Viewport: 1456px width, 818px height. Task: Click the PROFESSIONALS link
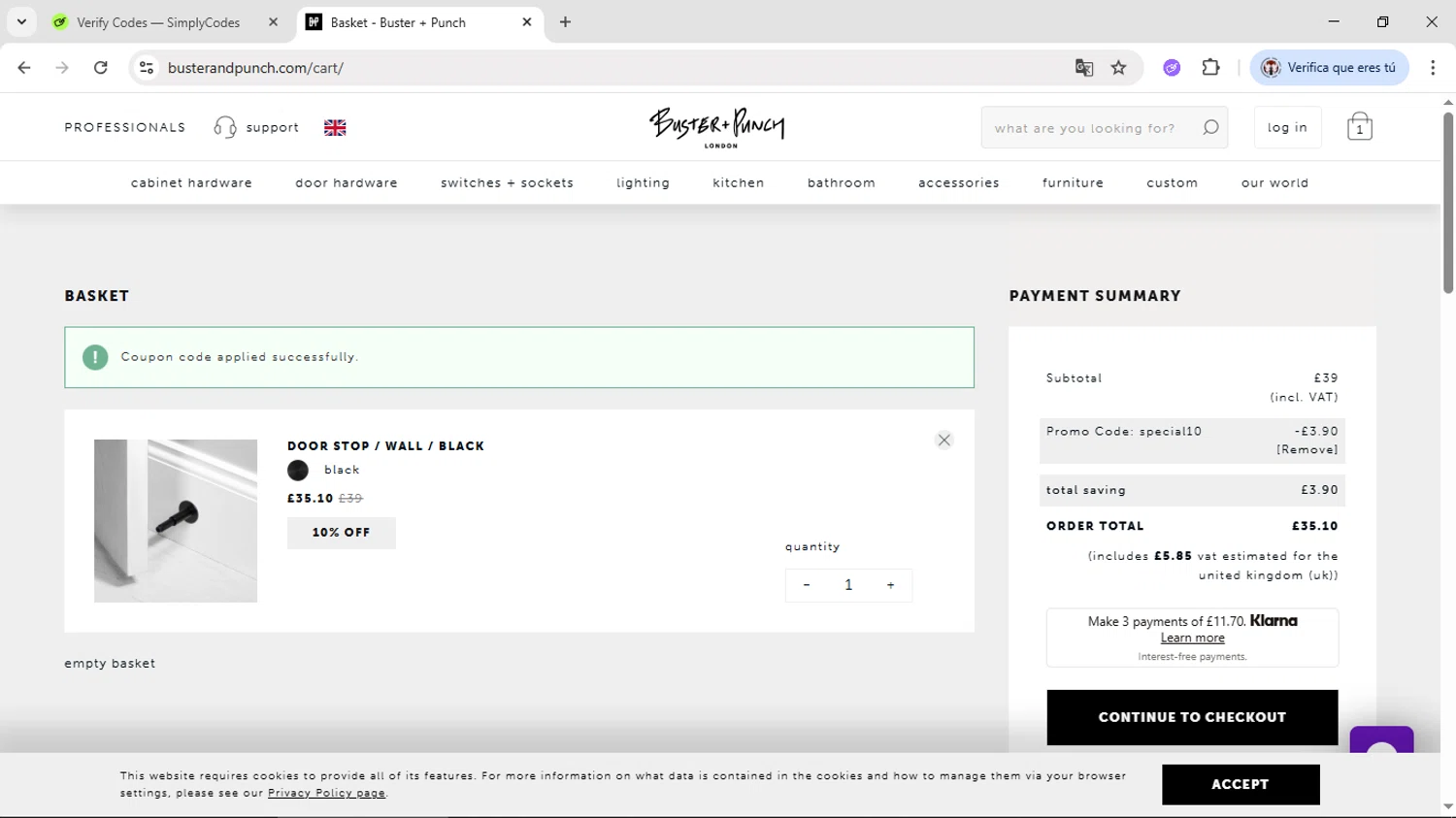point(125,127)
